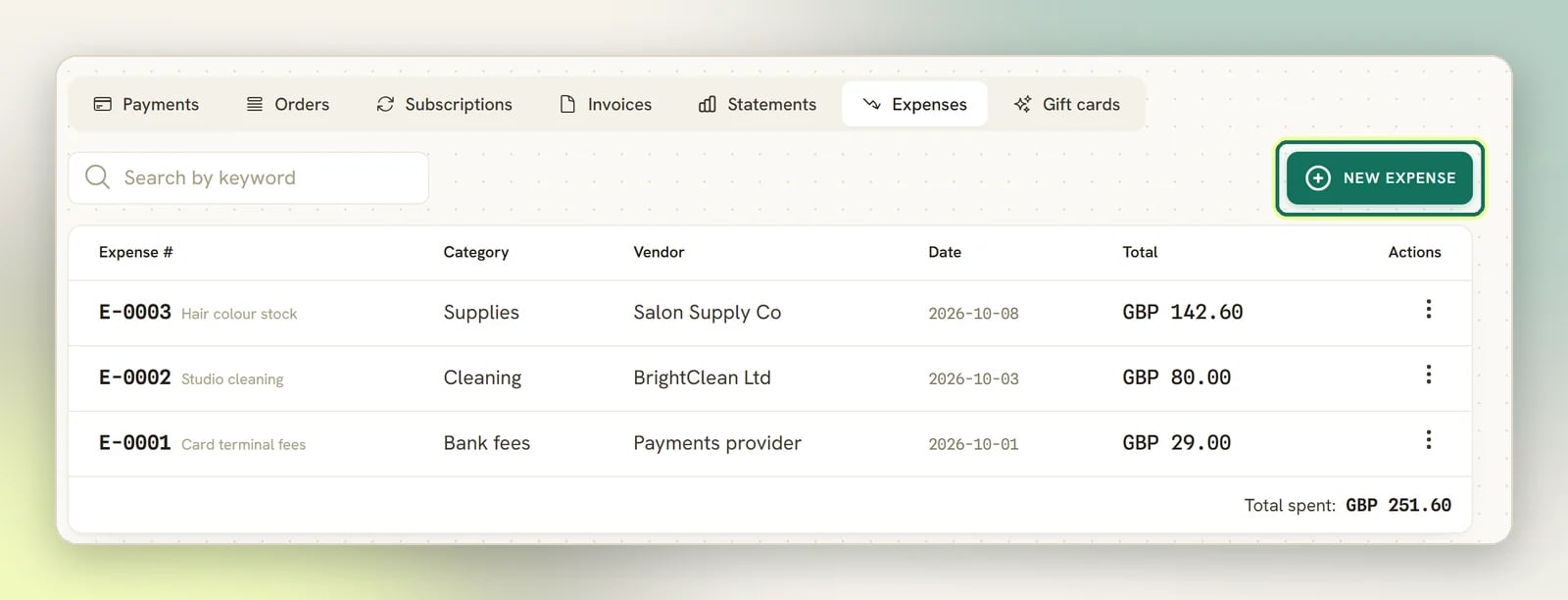Open expense E-0002
The width and height of the screenshot is (1568, 600).
tap(135, 377)
